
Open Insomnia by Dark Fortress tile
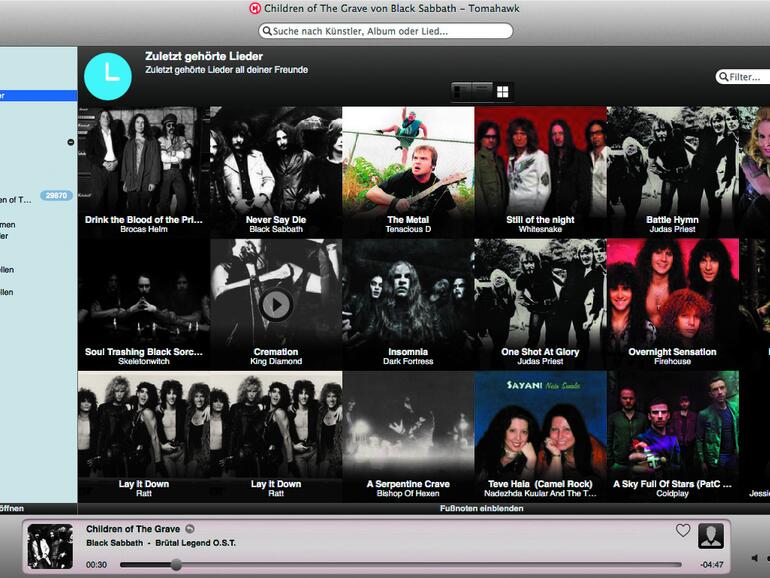click(408, 304)
